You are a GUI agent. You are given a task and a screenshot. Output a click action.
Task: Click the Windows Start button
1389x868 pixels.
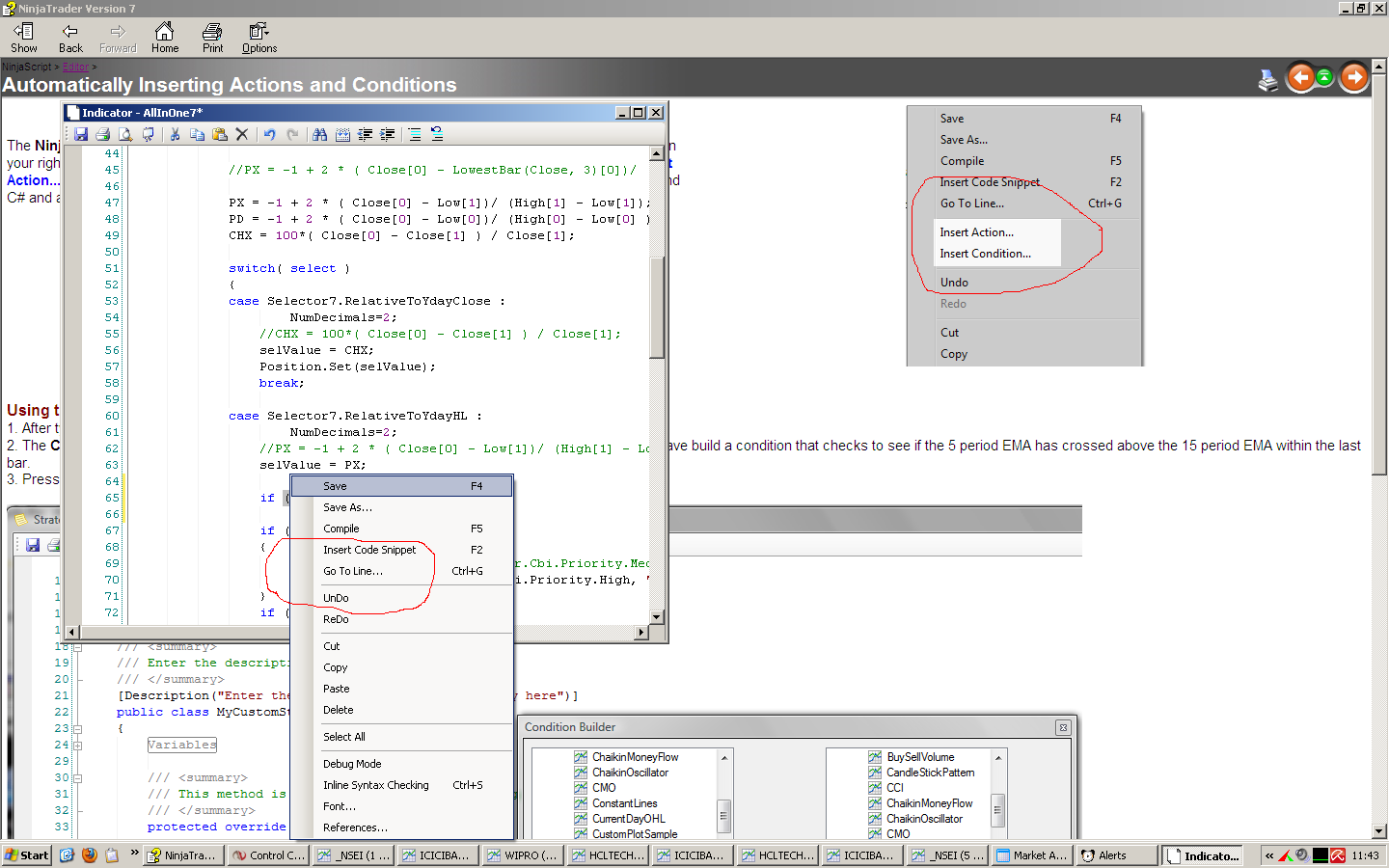point(26,855)
